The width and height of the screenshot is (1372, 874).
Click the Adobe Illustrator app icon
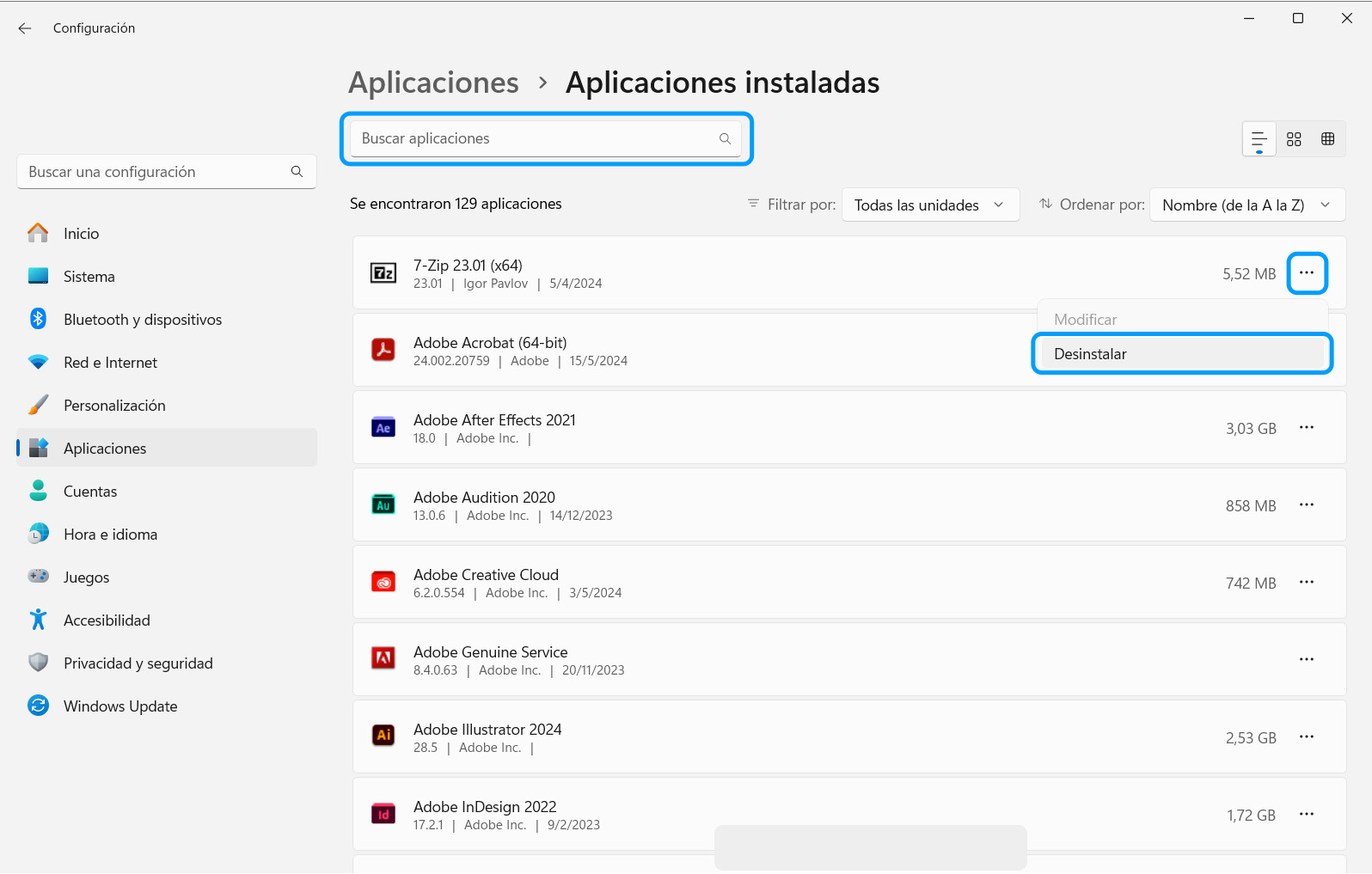[383, 736]
